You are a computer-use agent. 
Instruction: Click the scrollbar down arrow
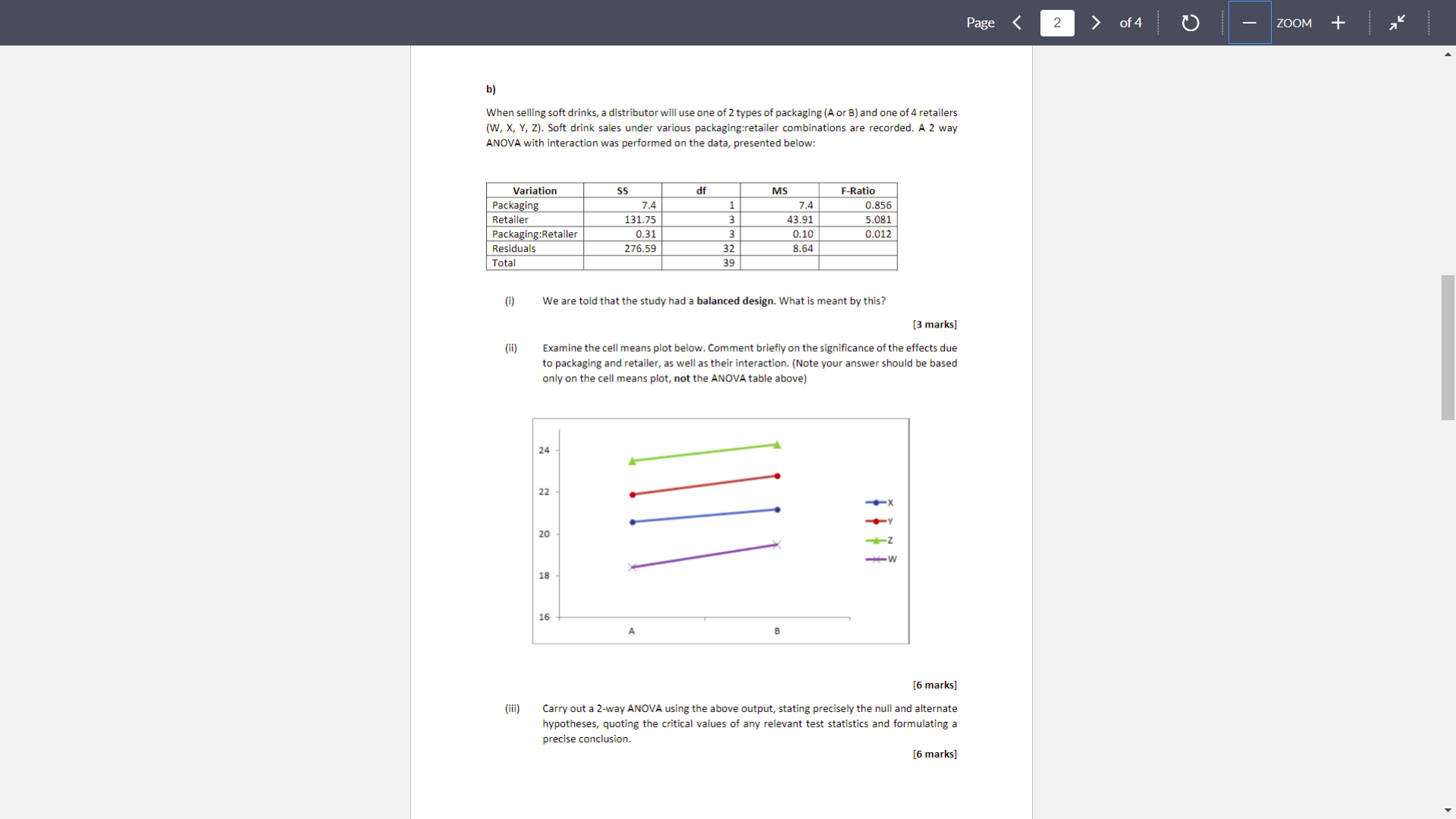tap(1448, 810)
